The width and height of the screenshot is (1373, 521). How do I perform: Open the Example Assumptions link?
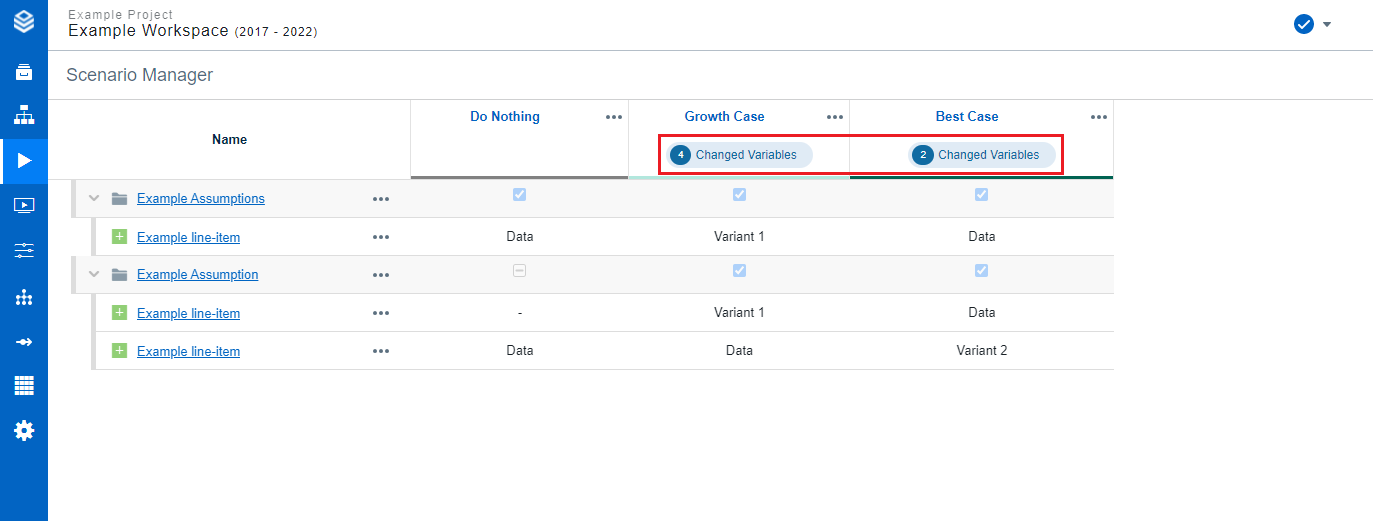200,198
